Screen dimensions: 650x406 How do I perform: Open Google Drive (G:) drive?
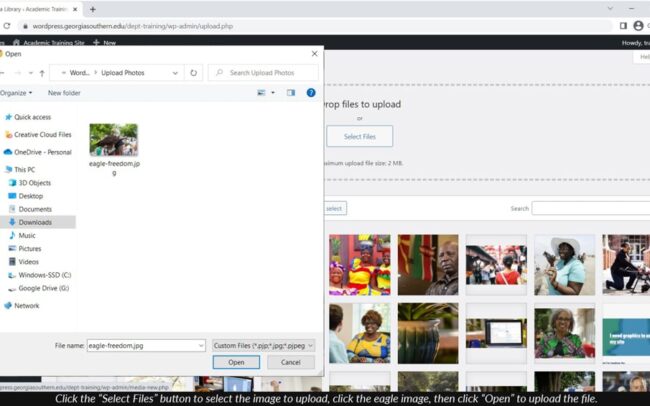[39, 288]
